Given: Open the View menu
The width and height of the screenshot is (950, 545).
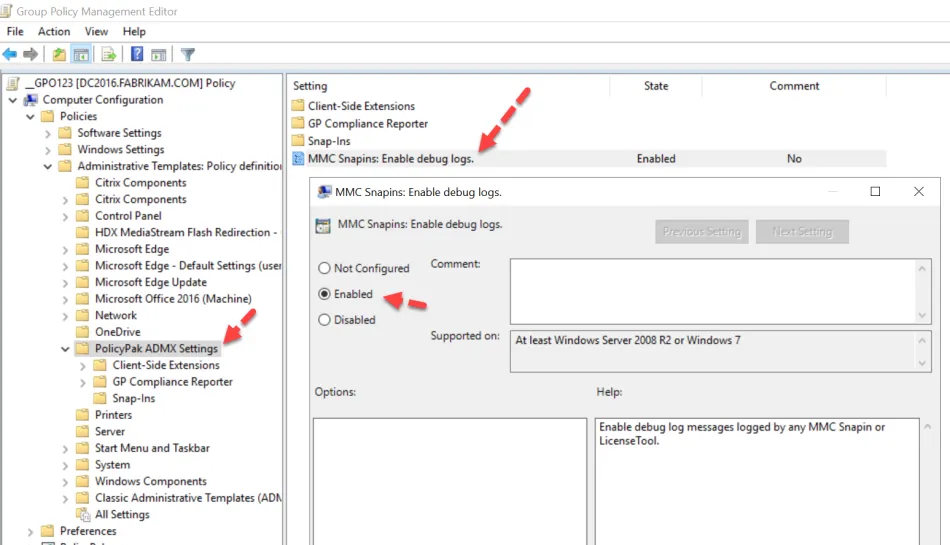Looking at the screenshot, I should (96, 32).
